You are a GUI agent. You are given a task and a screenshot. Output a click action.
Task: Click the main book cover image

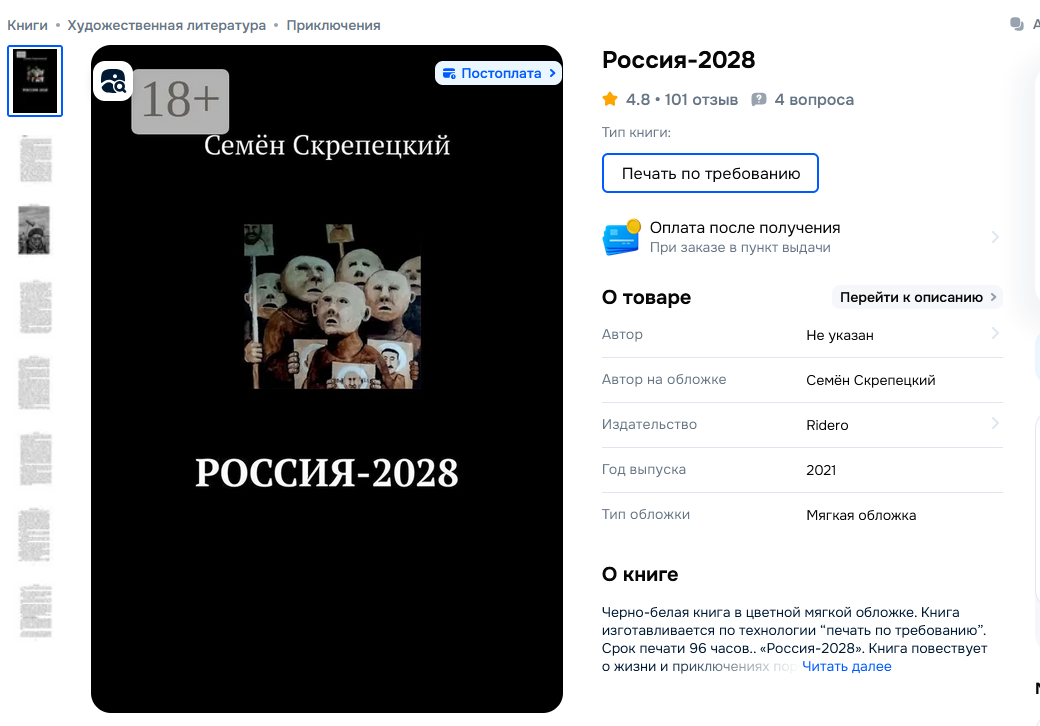coord(327,379)
